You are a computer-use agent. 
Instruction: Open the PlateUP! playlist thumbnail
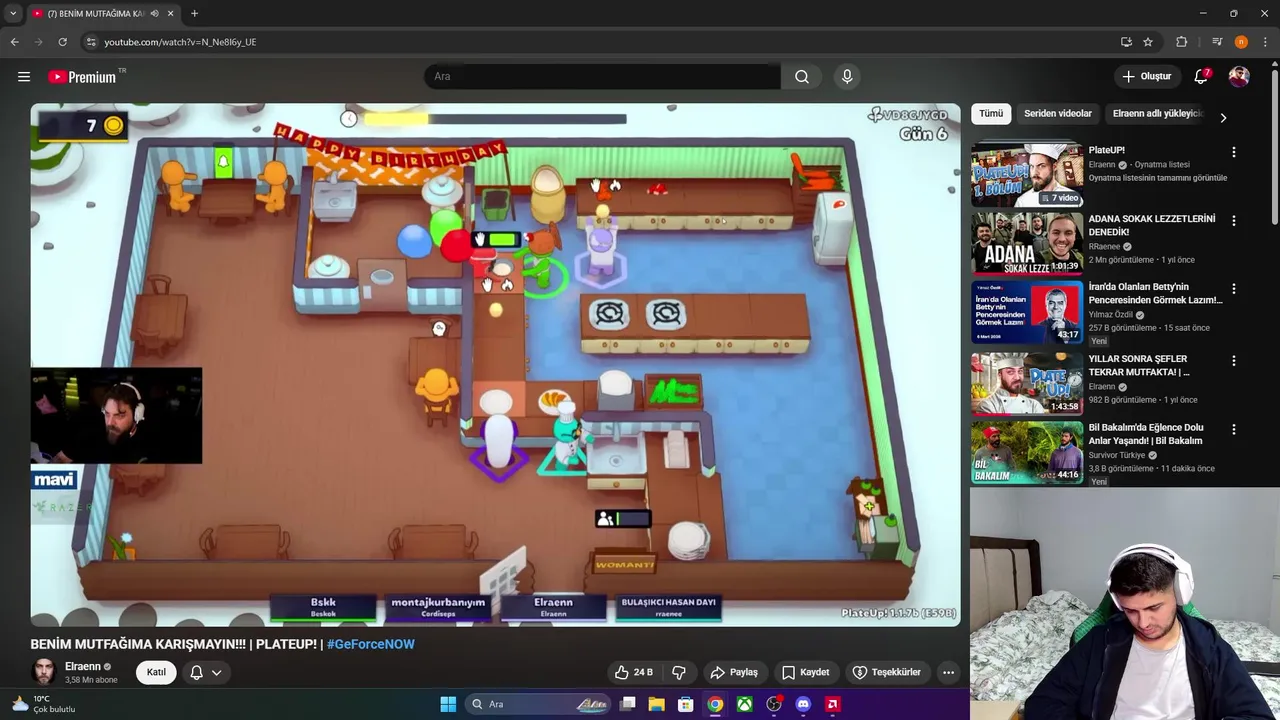(x=1026, y=175)
